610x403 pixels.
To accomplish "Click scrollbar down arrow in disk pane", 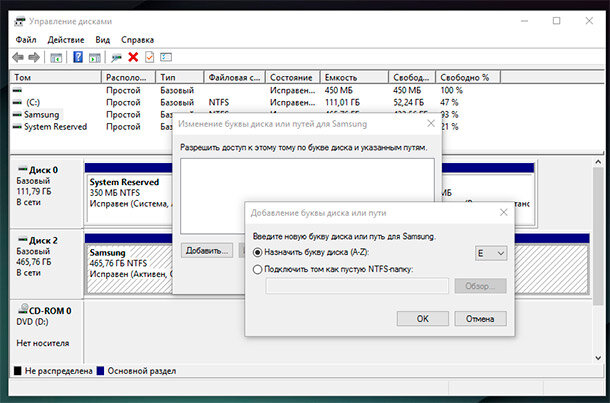I will pos(598,358).
